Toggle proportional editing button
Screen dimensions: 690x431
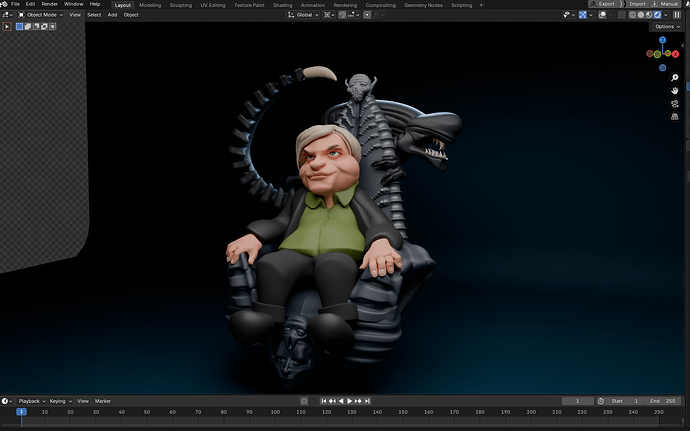click(367, 15)
